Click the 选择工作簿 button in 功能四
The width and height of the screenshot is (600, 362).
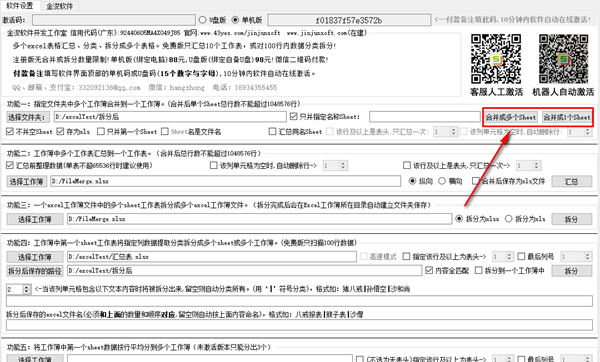(x=35, y=257)
